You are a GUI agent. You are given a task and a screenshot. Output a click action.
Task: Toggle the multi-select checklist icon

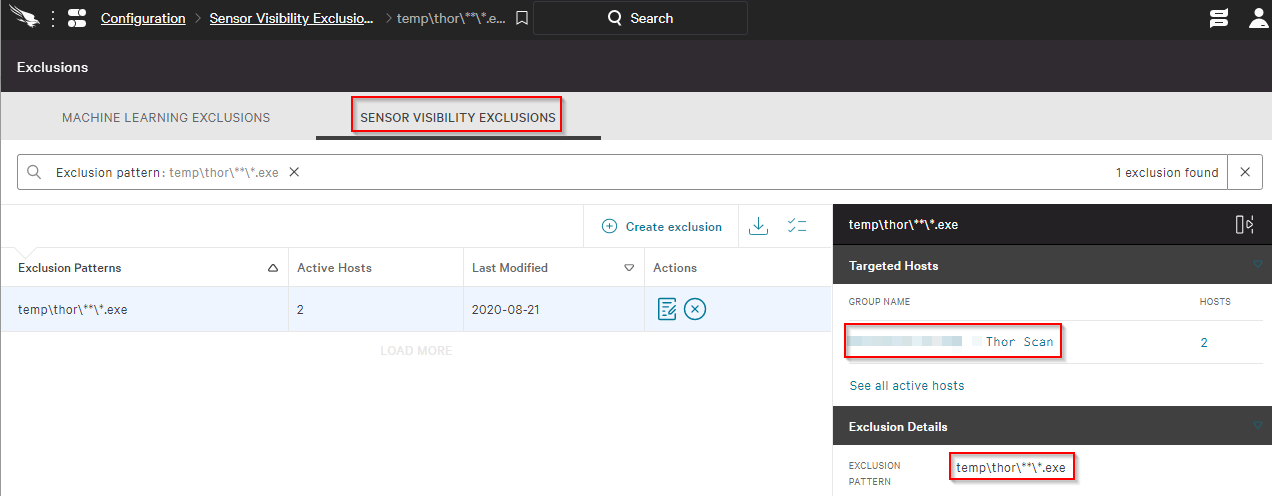(796, 226)
